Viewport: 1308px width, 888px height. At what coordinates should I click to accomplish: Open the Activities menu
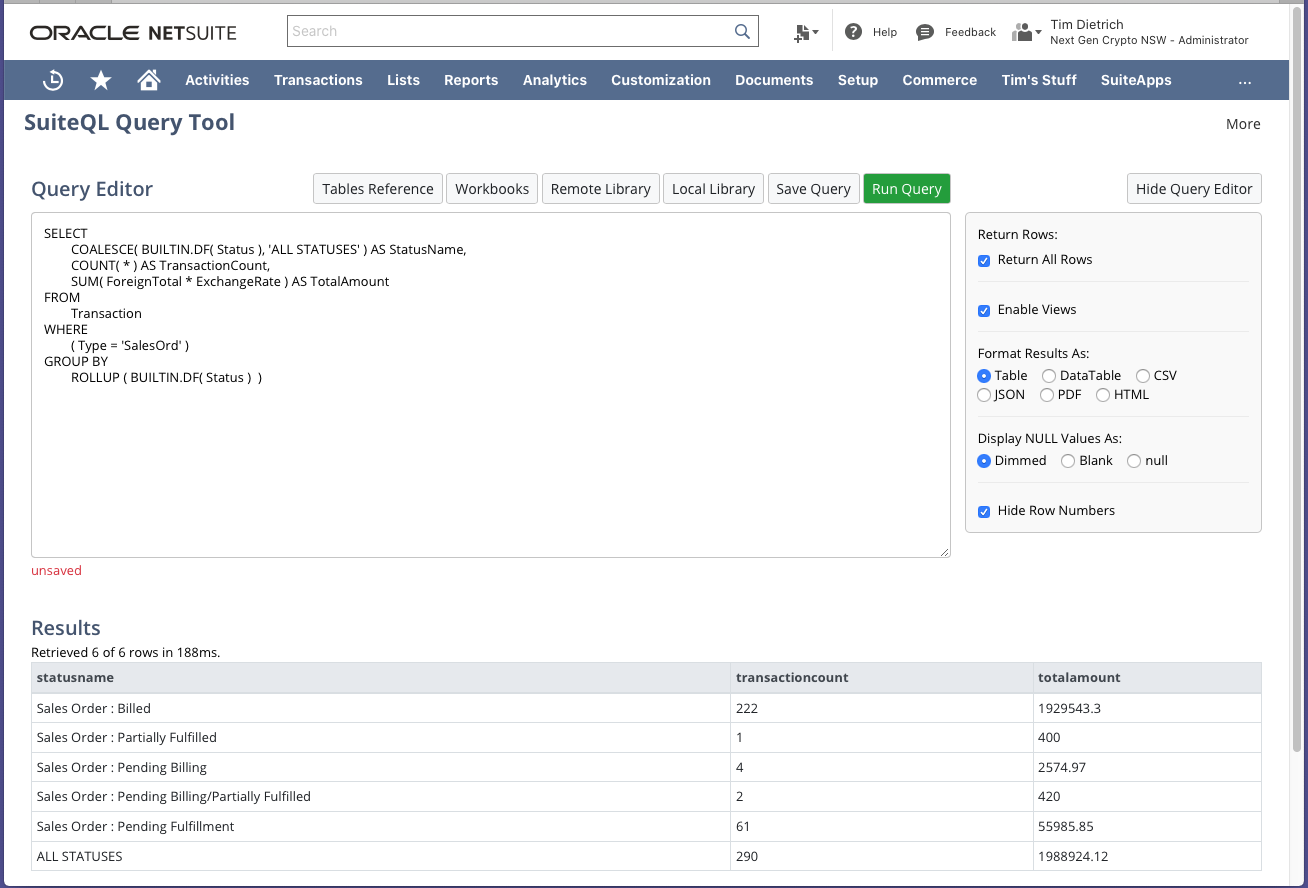[x=217, y=80]
